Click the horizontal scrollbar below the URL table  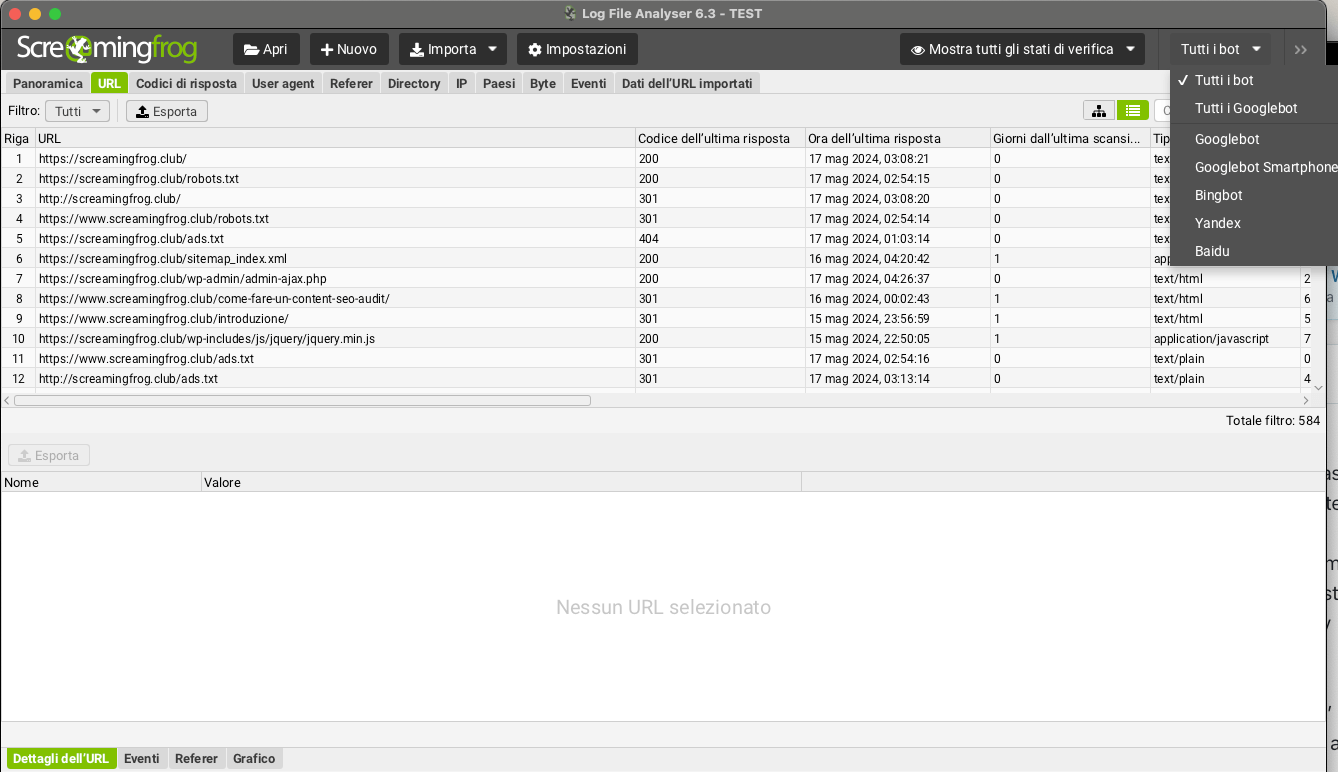(300, 399)
